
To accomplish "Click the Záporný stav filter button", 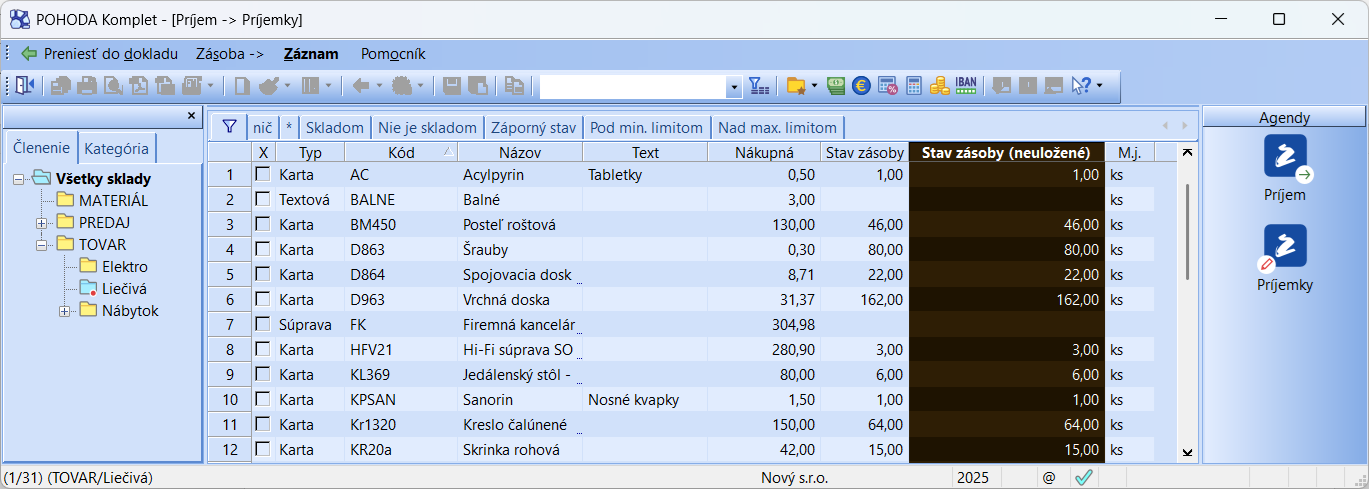I will pos(532,127).
